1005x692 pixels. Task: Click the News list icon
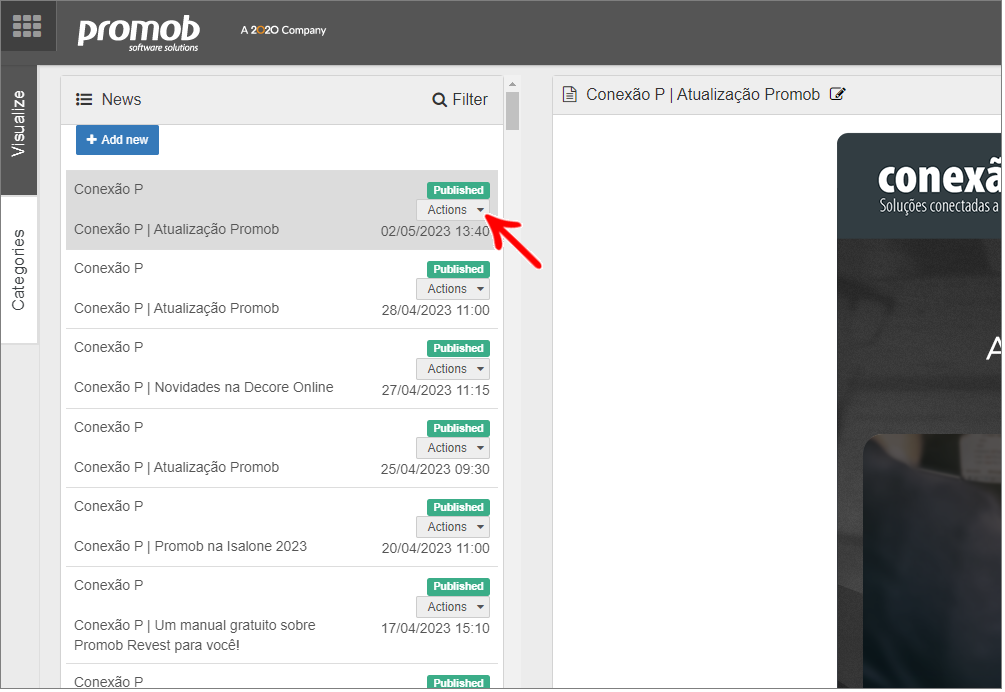click(x=84, y=99)
